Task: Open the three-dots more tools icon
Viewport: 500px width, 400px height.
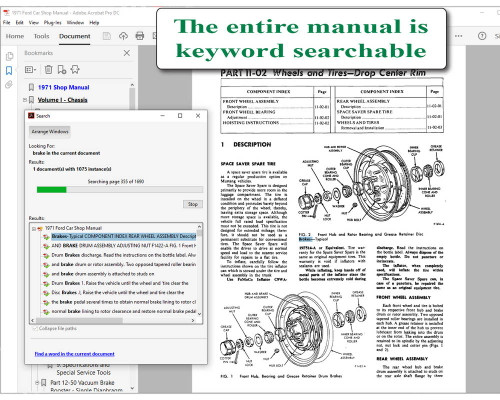Action: coord(459,36)
